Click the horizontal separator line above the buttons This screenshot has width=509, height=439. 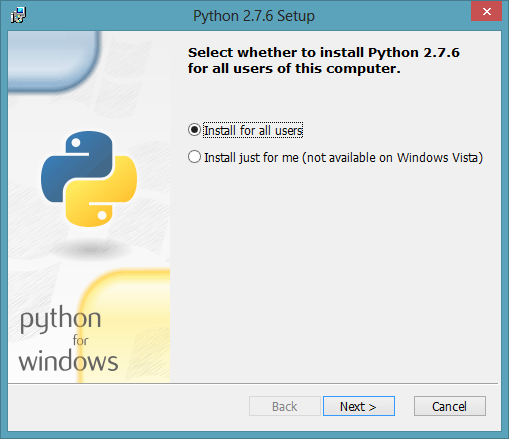(253, 383)
